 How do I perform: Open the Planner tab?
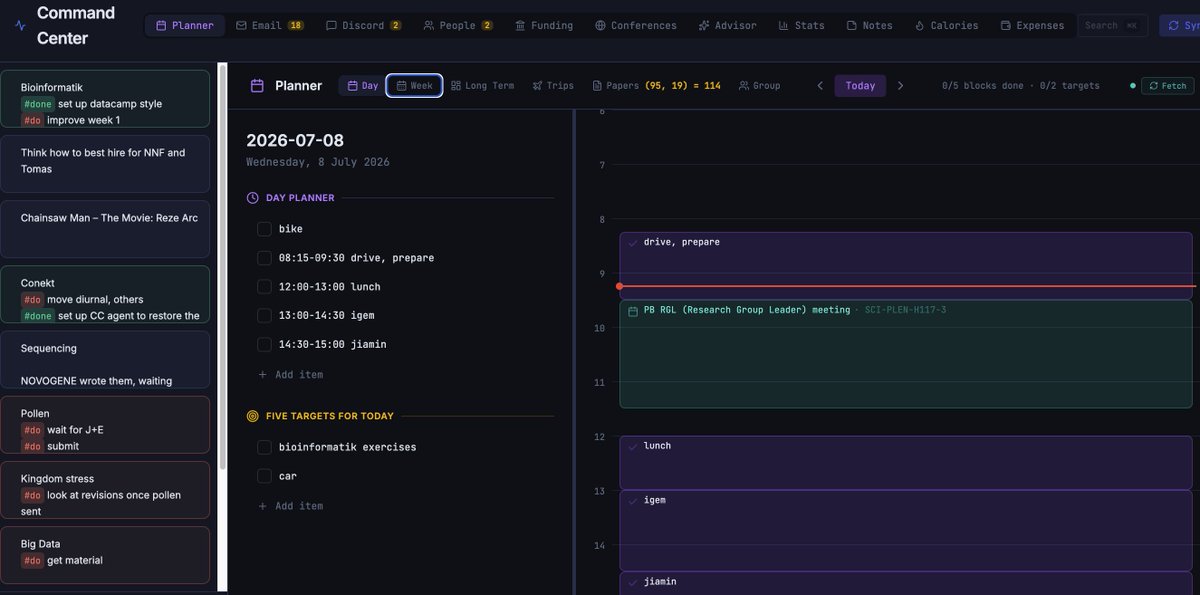pyautogui.click(x=184, y=25)
